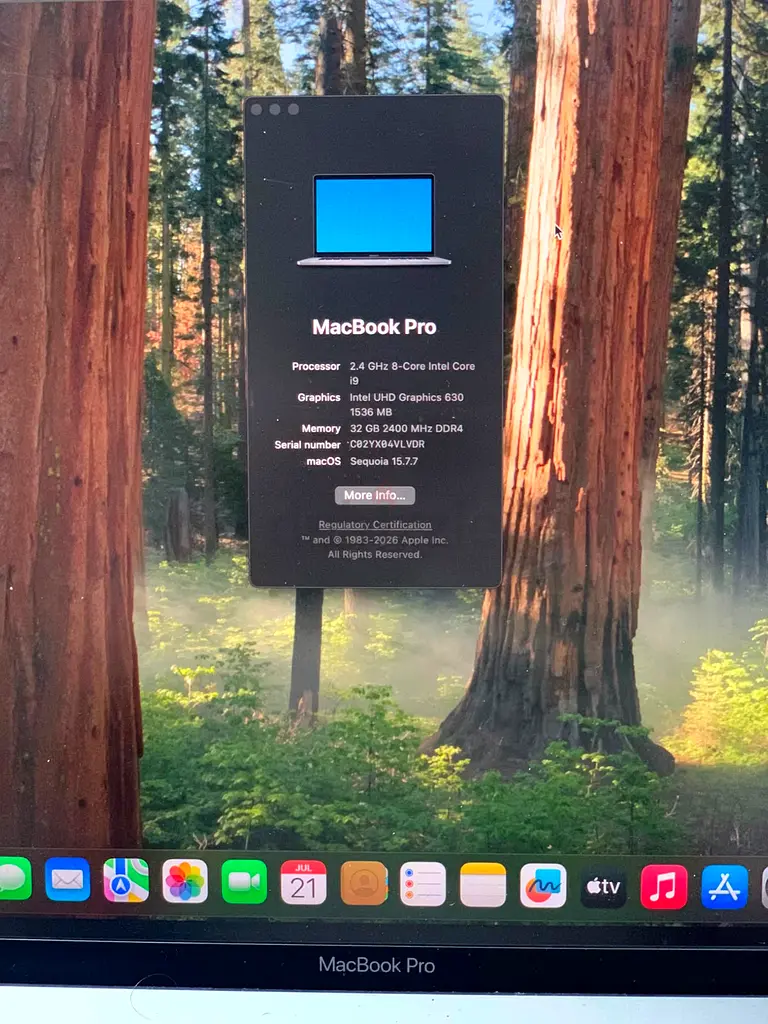Click the 2.4 GHz 8-Core Intel Core text
The height and width of the screenshot is (1024, 768).
click(x=412, y=366)
